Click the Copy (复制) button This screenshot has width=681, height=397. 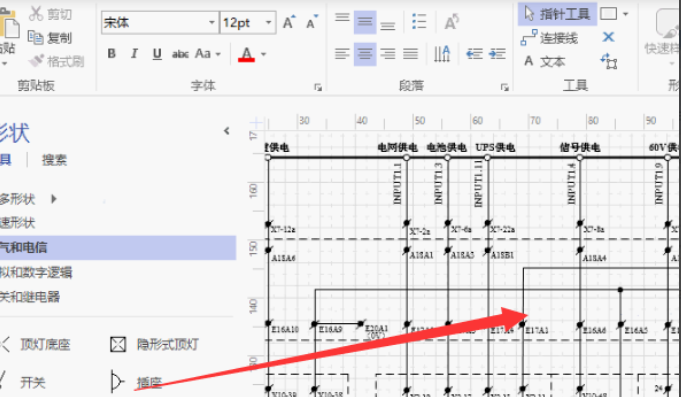tap(50, 38)
